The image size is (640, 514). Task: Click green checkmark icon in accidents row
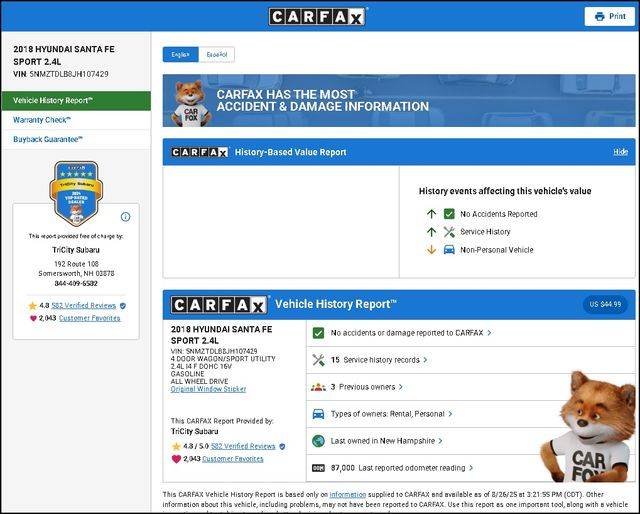pyautogui.click(x=318, y=333)
